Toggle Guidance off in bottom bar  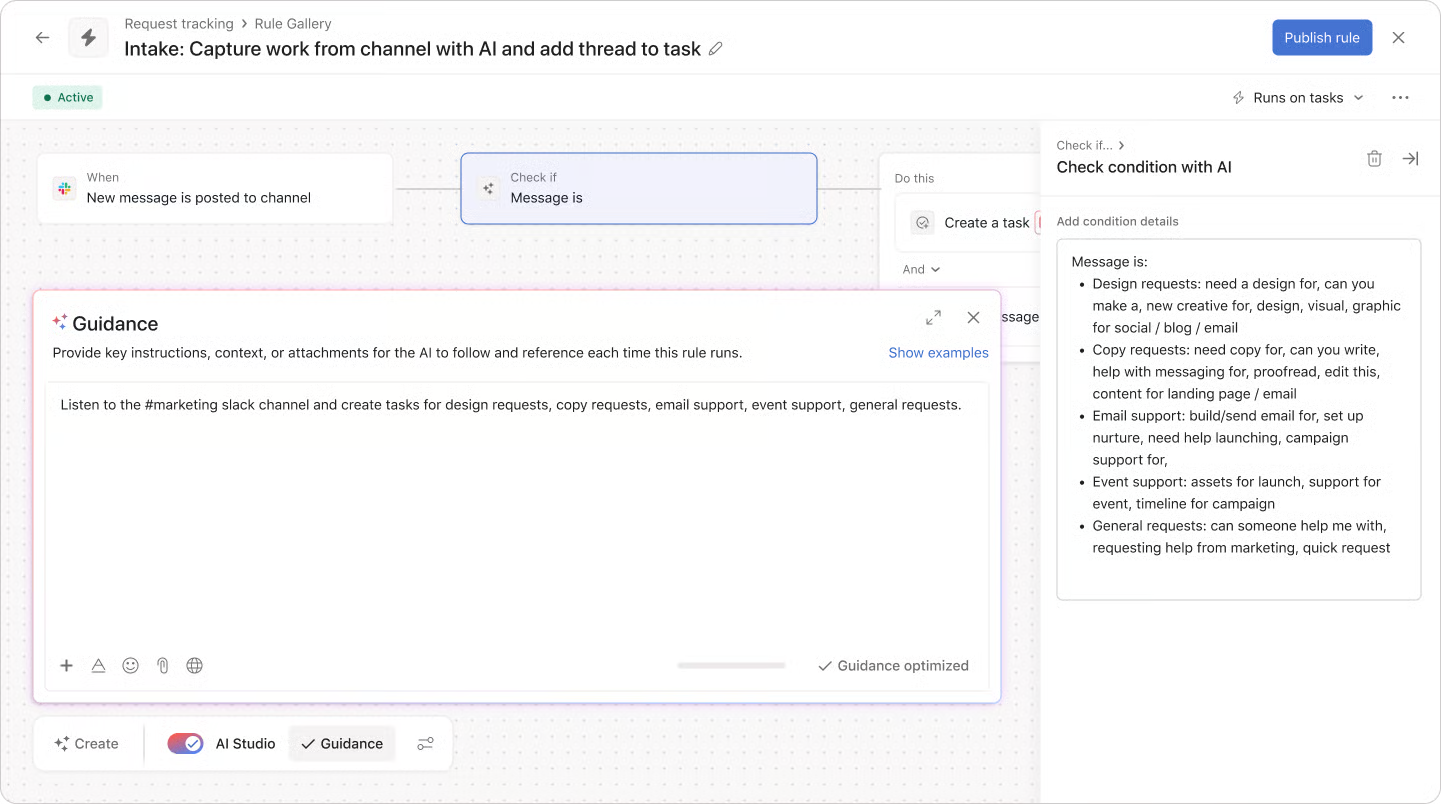point(341,743)
